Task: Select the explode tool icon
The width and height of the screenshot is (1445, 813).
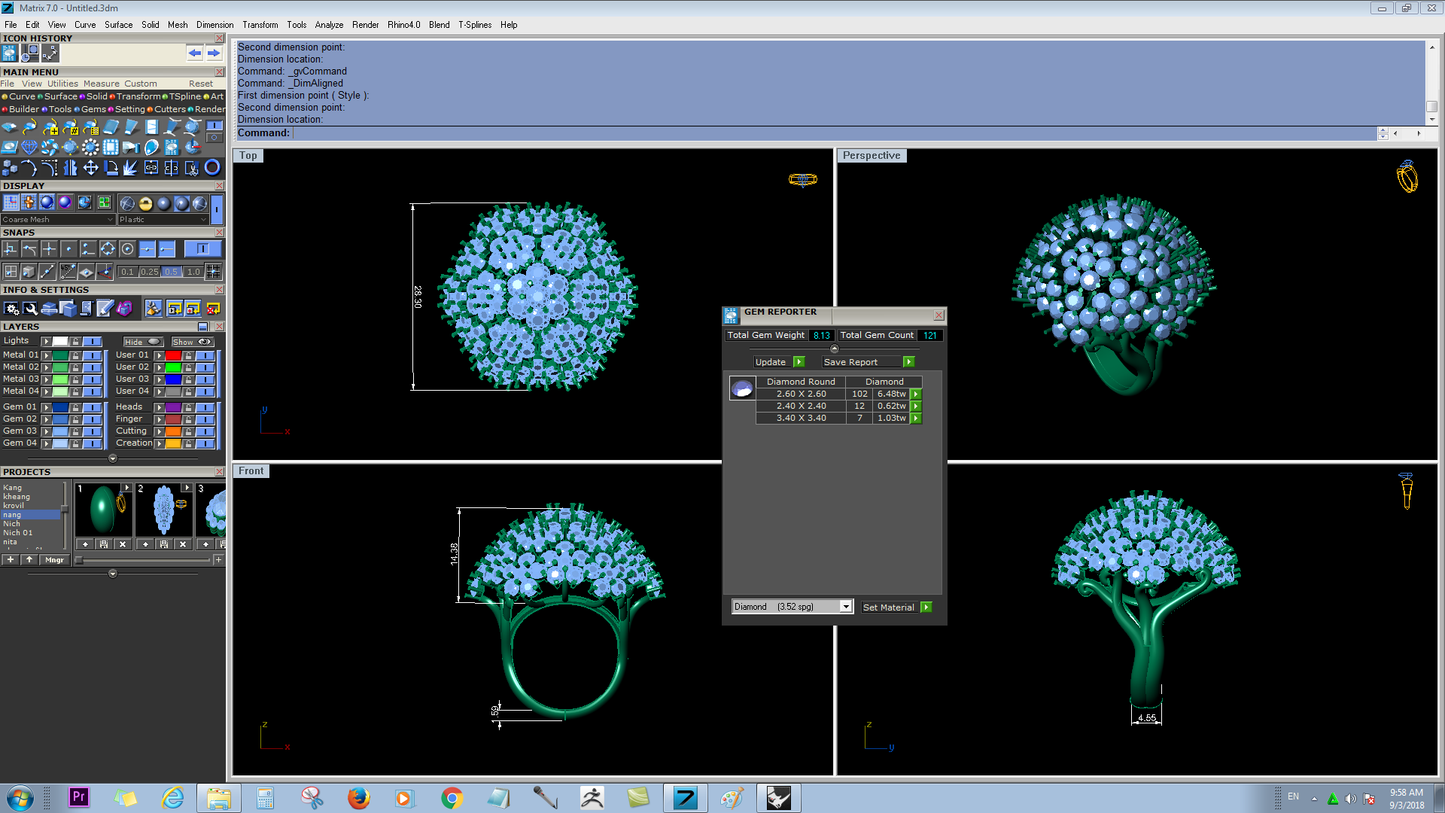Action: tap(131, 168)
